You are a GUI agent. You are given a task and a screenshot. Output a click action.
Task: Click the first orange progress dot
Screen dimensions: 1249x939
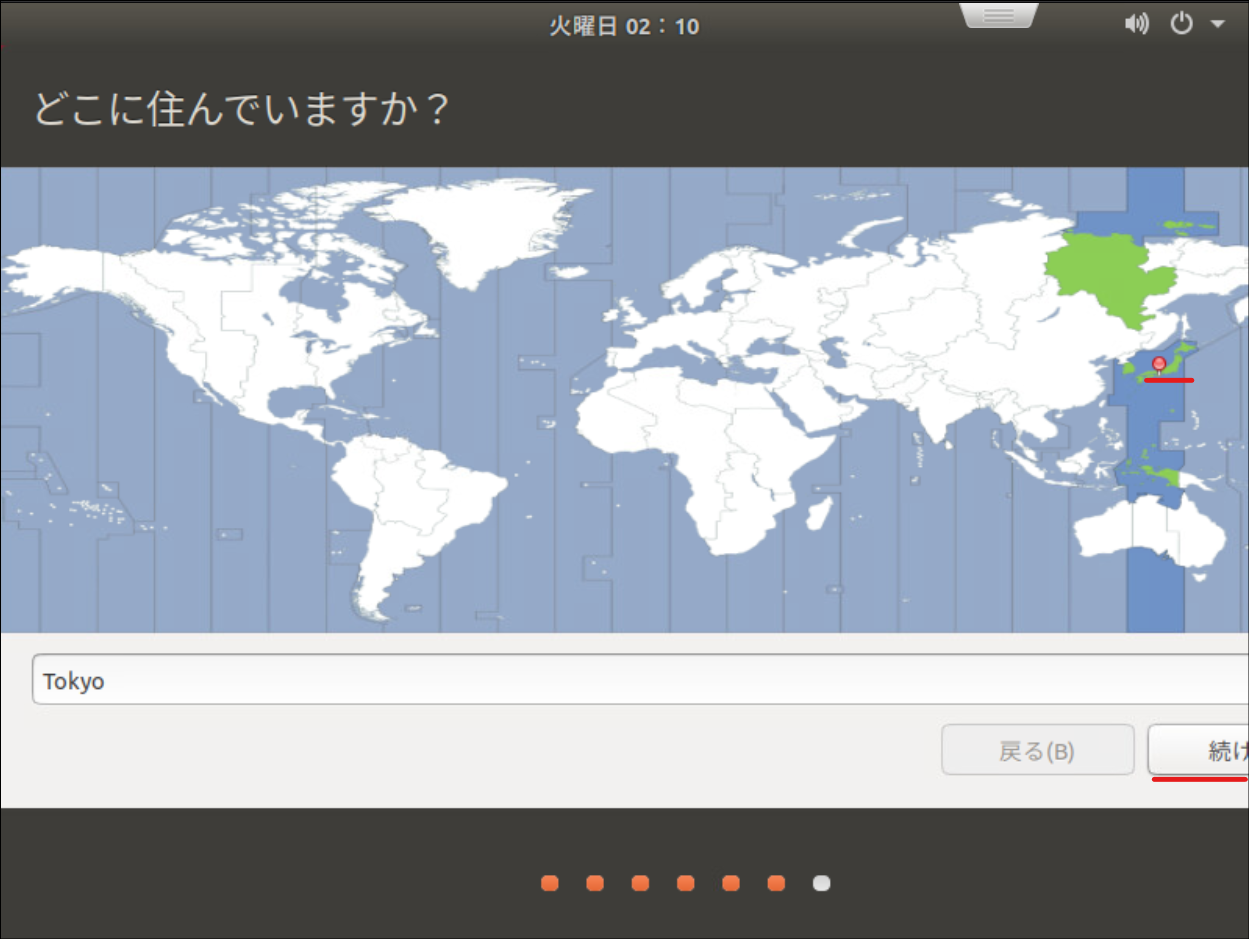tap(549, 883)
